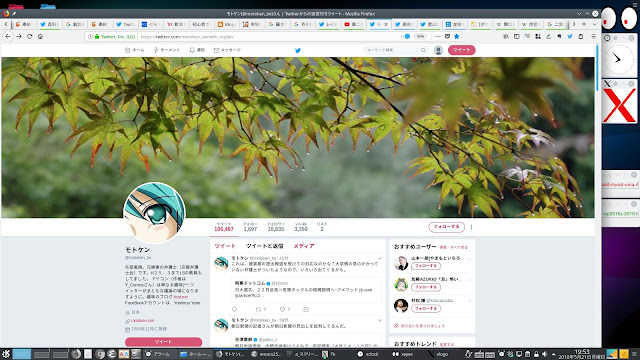Open the Firefox hamburger menu

(593, 36)
